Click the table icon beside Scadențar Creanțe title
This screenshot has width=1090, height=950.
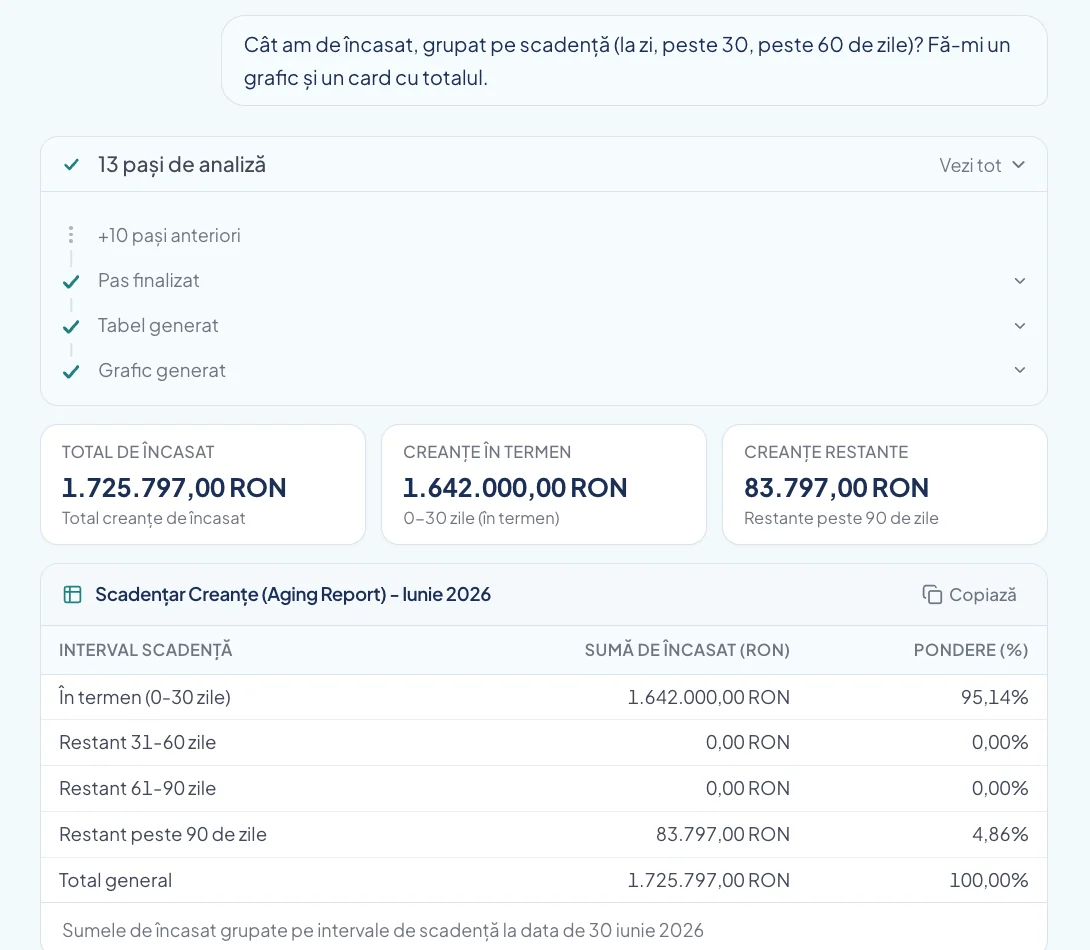[x=72, y=595]
